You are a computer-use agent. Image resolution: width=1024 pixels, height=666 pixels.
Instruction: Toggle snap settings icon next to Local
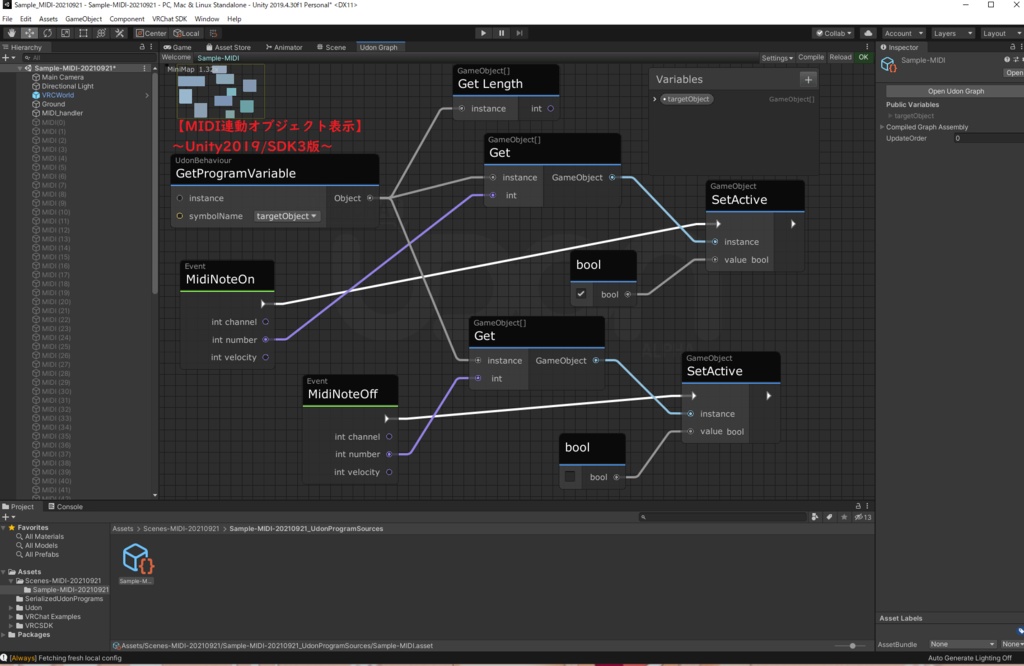[x=214, y=33]
